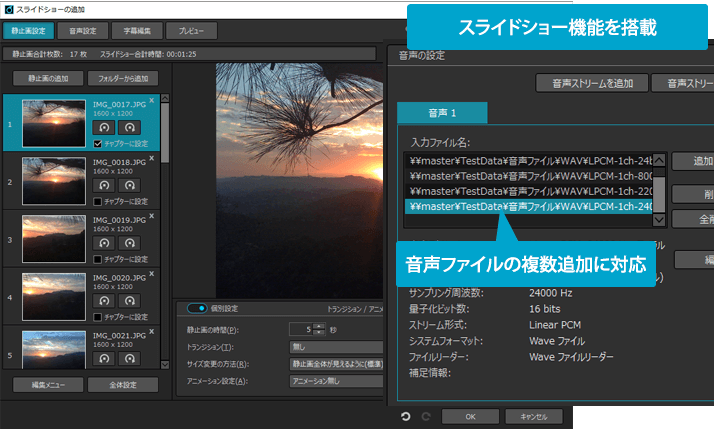Click the フォルダーから追加 button

pos(123,78)
